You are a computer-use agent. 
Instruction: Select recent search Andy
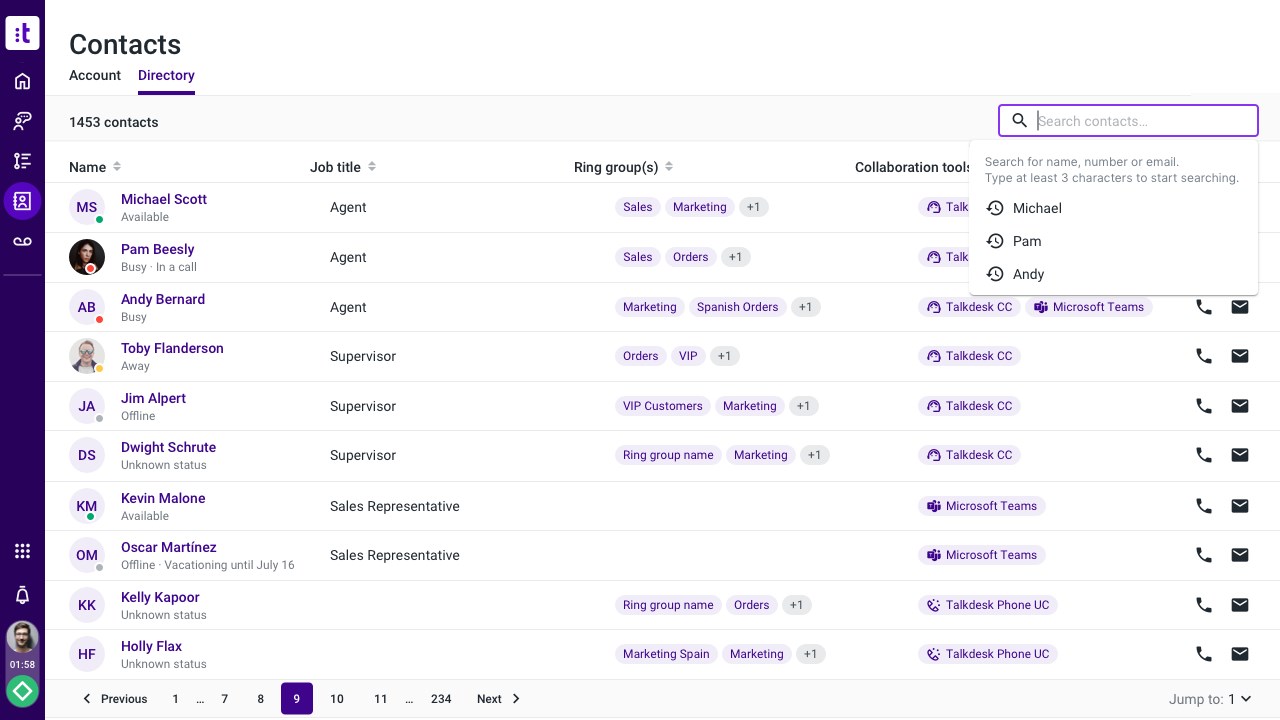[x=1028, y=274]
